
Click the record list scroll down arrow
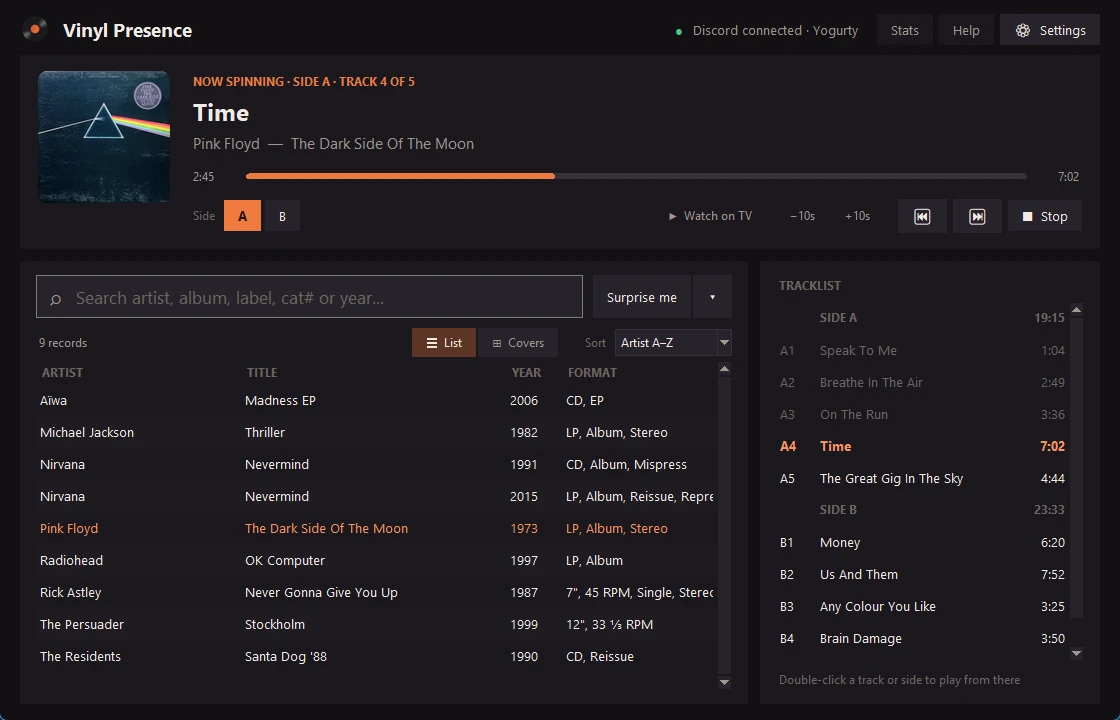[x=724, y=682]
